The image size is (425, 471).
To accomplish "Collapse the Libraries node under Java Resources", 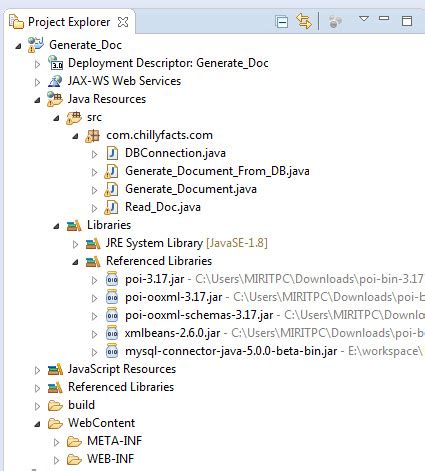I will (x=56, y=226).
